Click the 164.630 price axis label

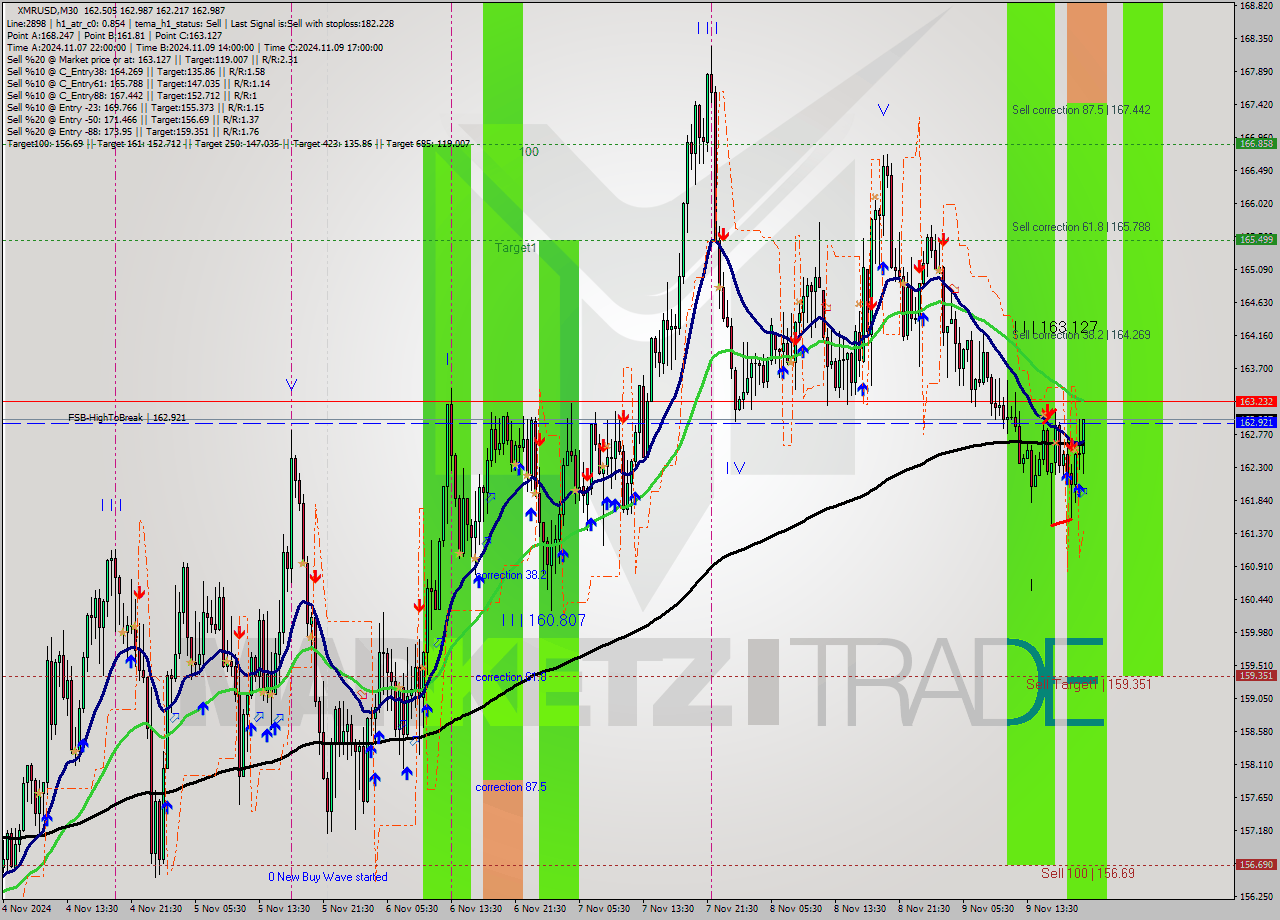click(x=1256, y=302)
